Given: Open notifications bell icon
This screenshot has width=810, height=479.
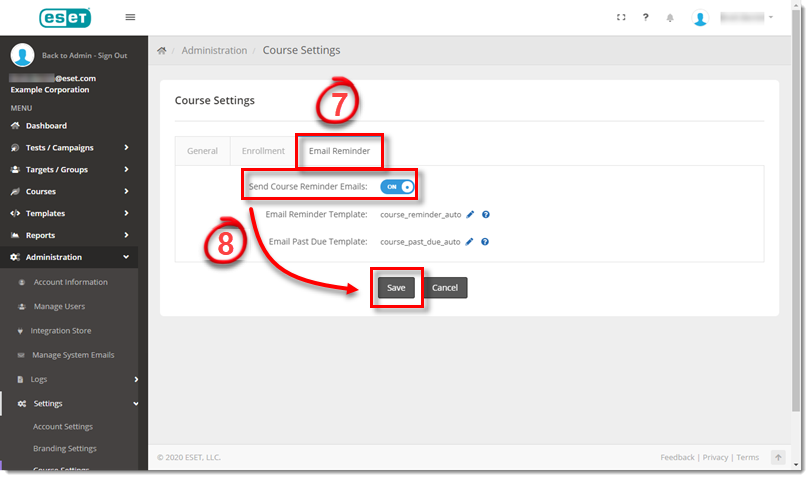Looking at the screenshot, I should [670, 18].
